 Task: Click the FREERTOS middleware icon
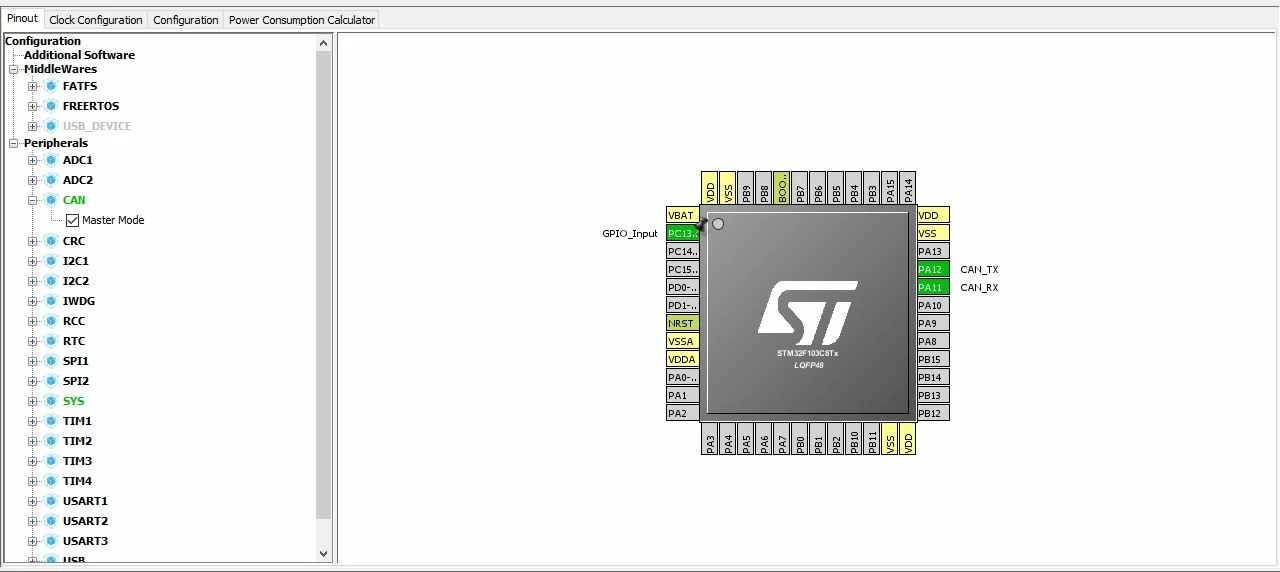(50, 106)
